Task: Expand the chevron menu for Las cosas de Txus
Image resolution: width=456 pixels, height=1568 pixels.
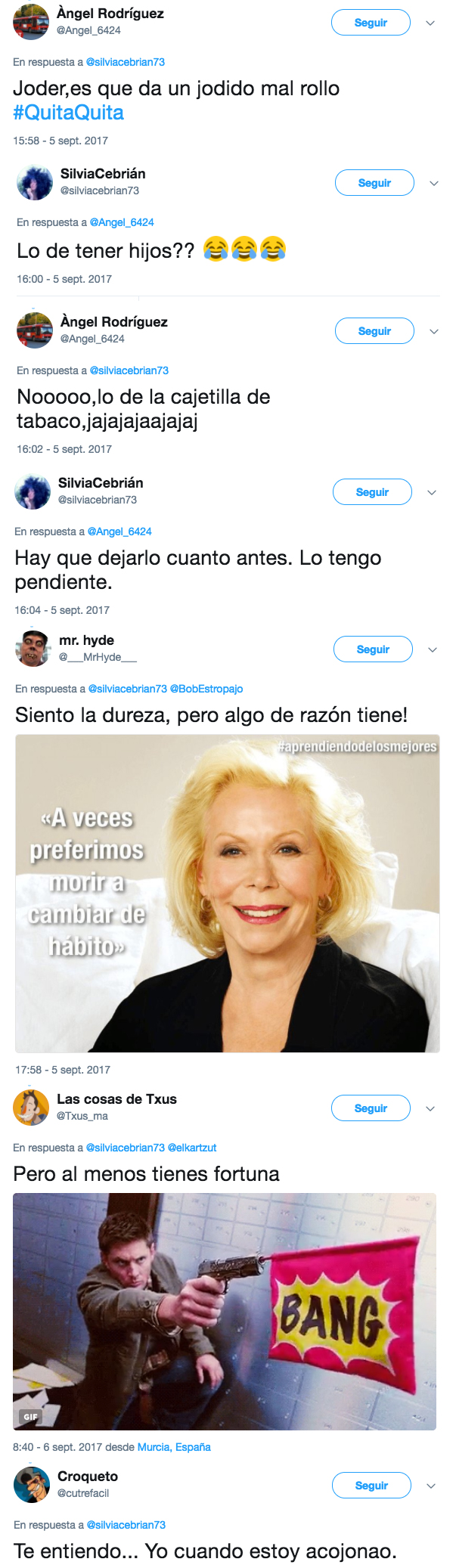Action: 430,1108
